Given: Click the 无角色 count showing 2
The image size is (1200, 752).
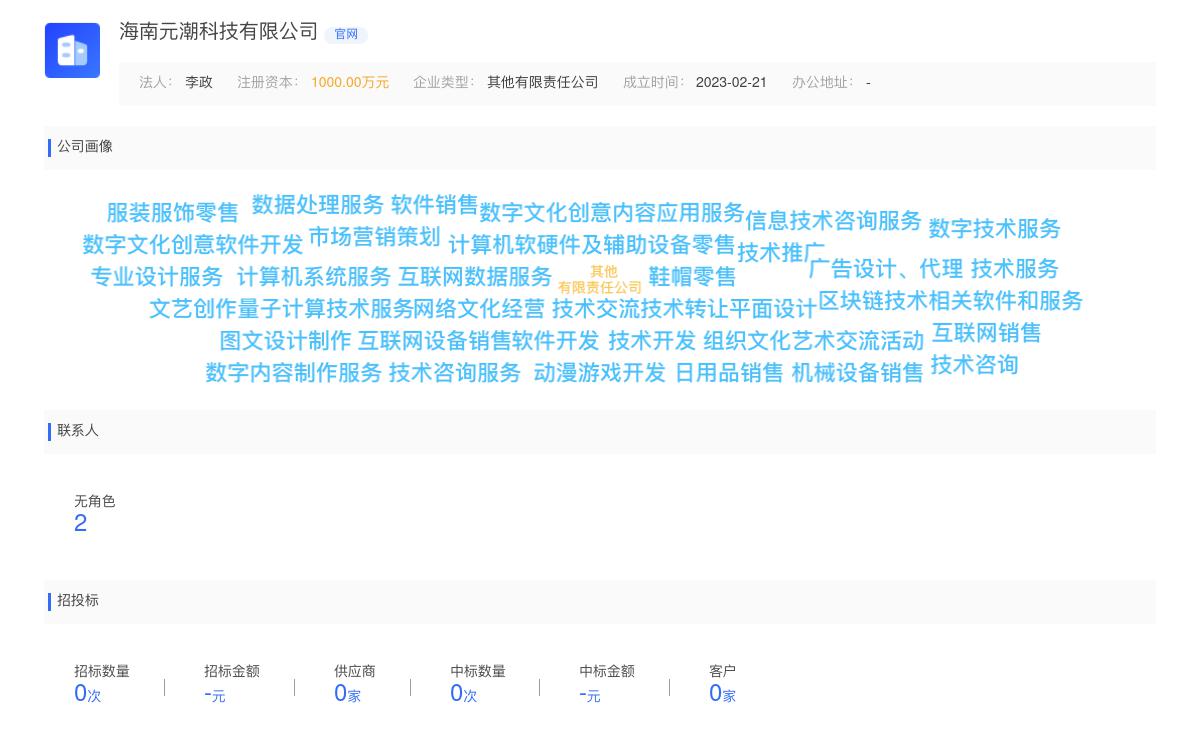Looking at the screenshot, I should point(81,522).
